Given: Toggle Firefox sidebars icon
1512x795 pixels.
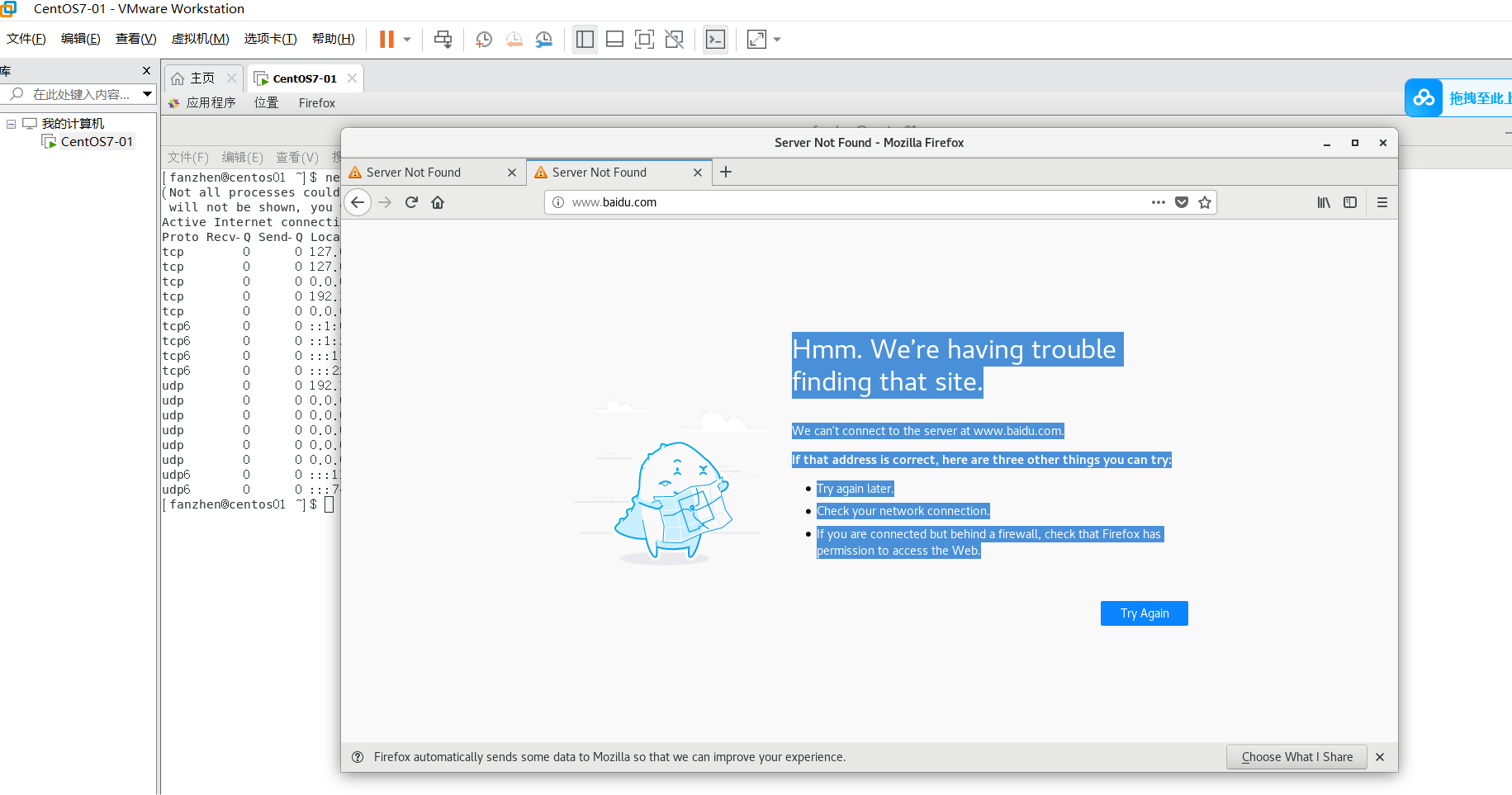Looking at the screenshot, I should pos(1350,202).
